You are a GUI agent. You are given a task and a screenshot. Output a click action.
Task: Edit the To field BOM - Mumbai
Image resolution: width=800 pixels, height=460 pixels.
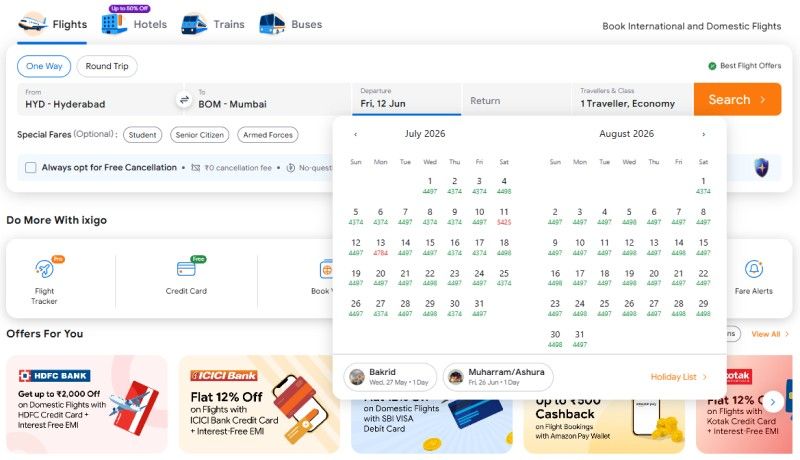(270, 99)
